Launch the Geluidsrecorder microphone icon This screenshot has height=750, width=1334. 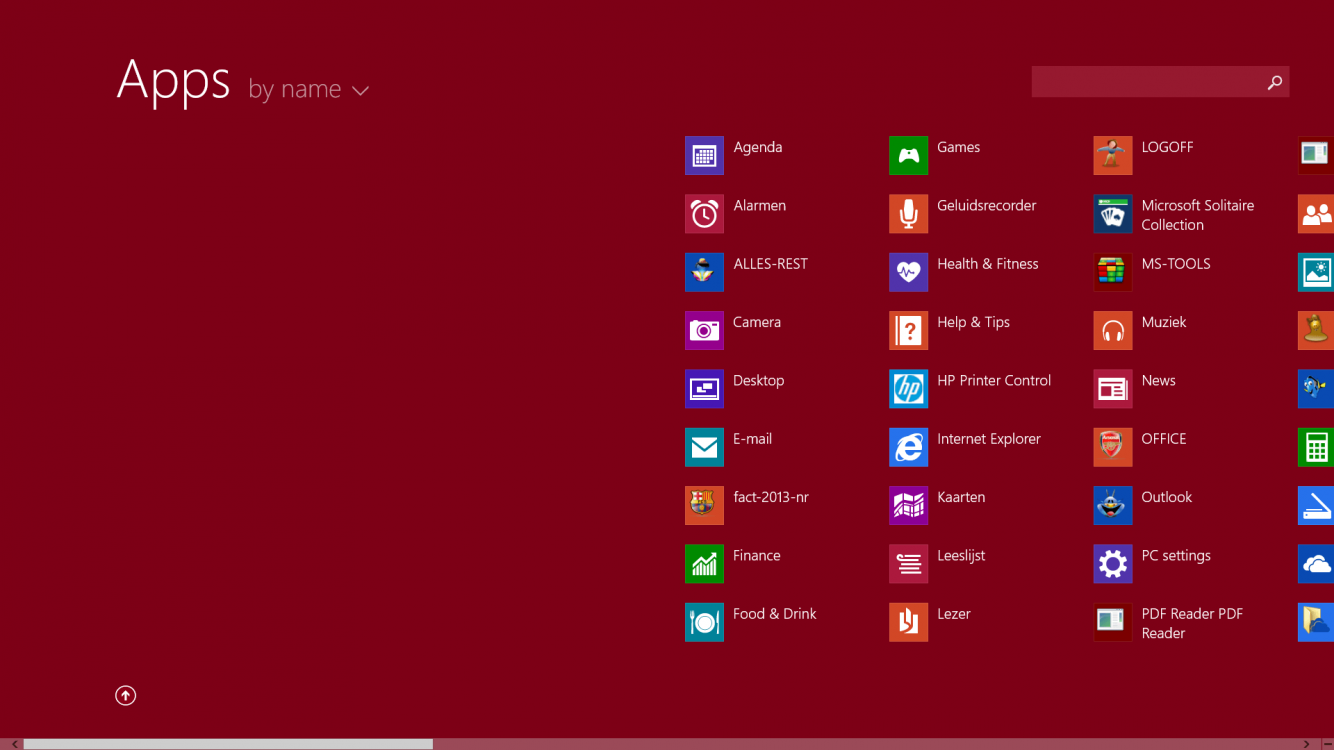(x=908, y=214)
